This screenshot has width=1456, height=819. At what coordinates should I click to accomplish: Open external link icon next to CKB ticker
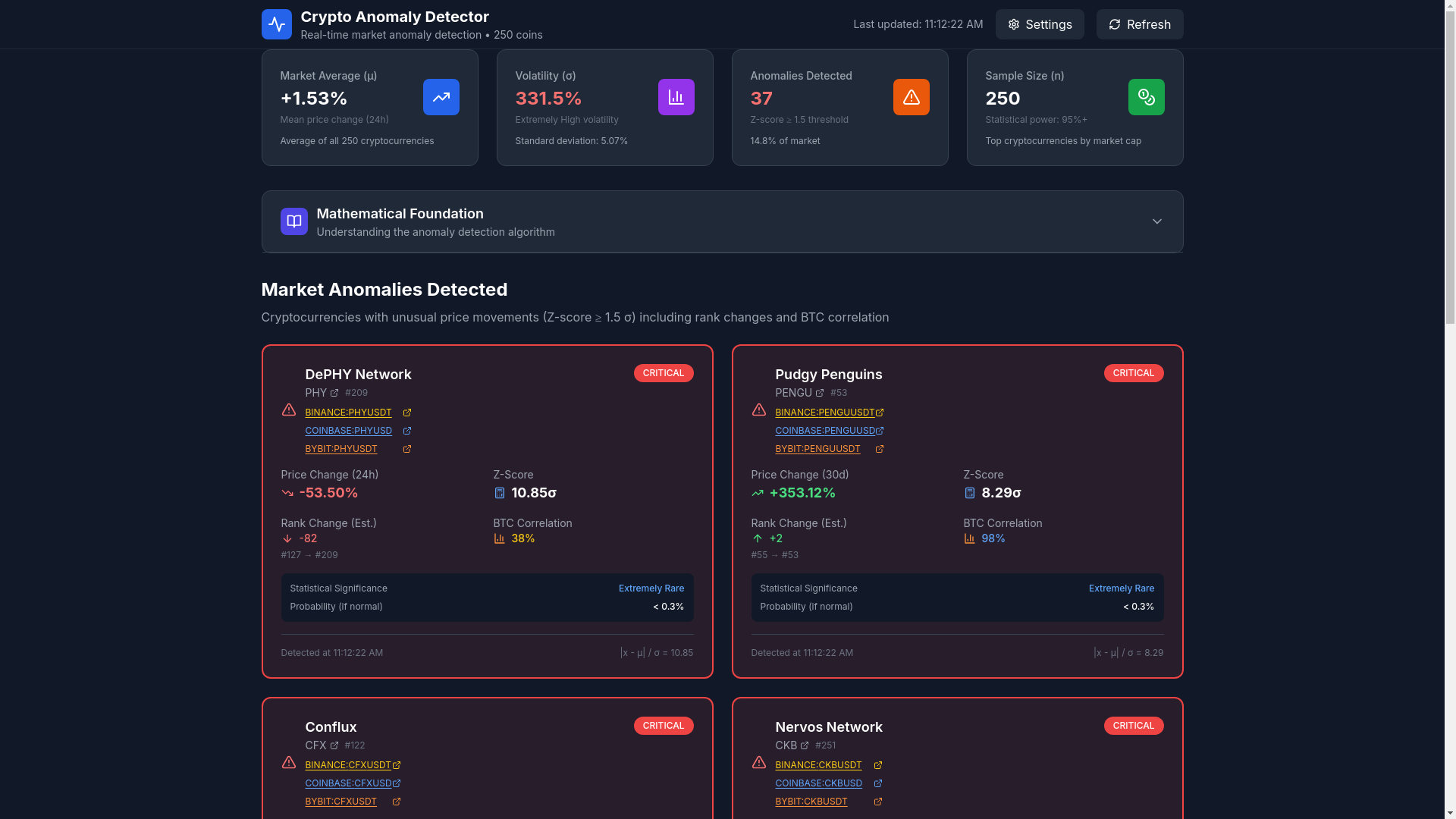pyautogui.click(x=805, y=745)
